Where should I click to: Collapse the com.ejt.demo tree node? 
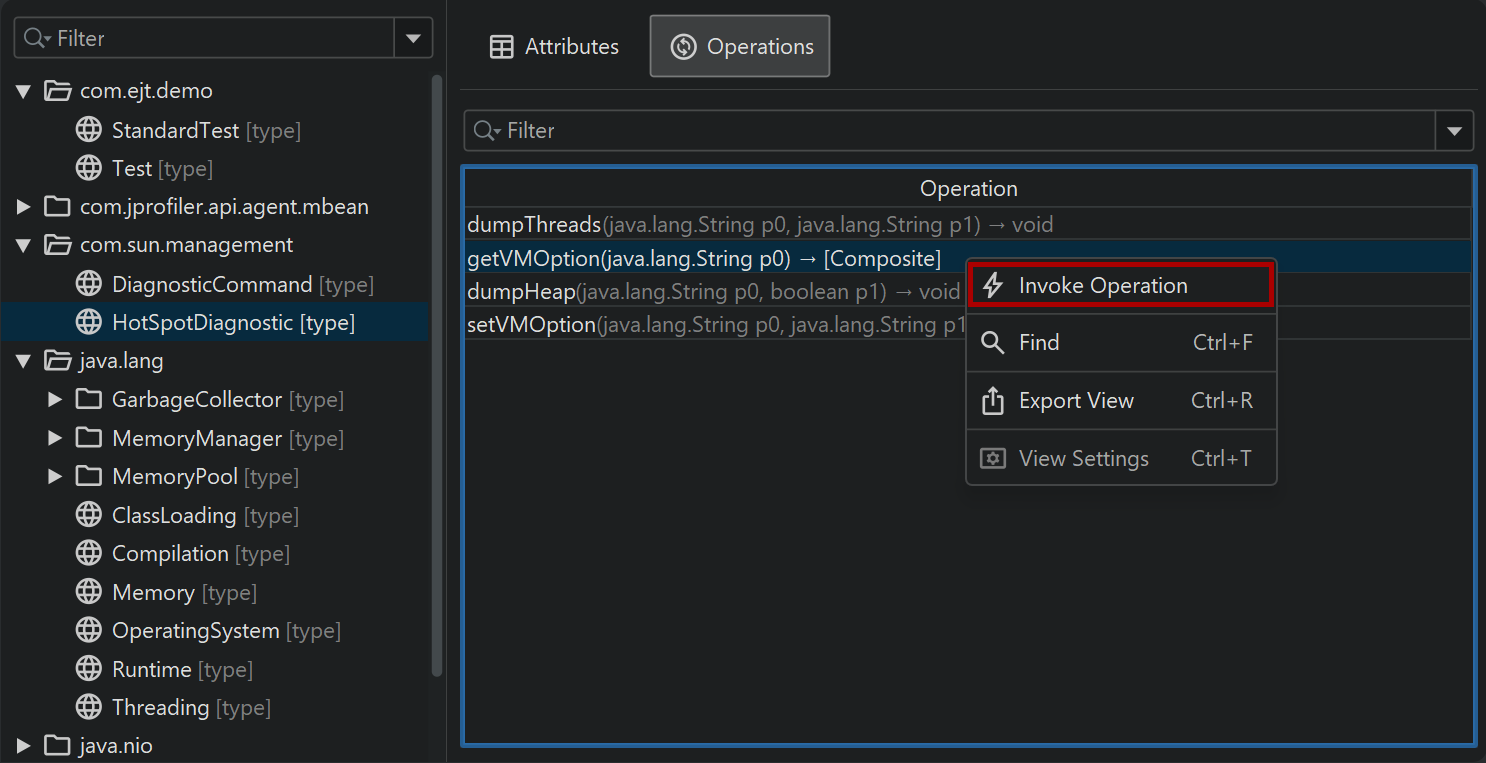tap(24, 91)
